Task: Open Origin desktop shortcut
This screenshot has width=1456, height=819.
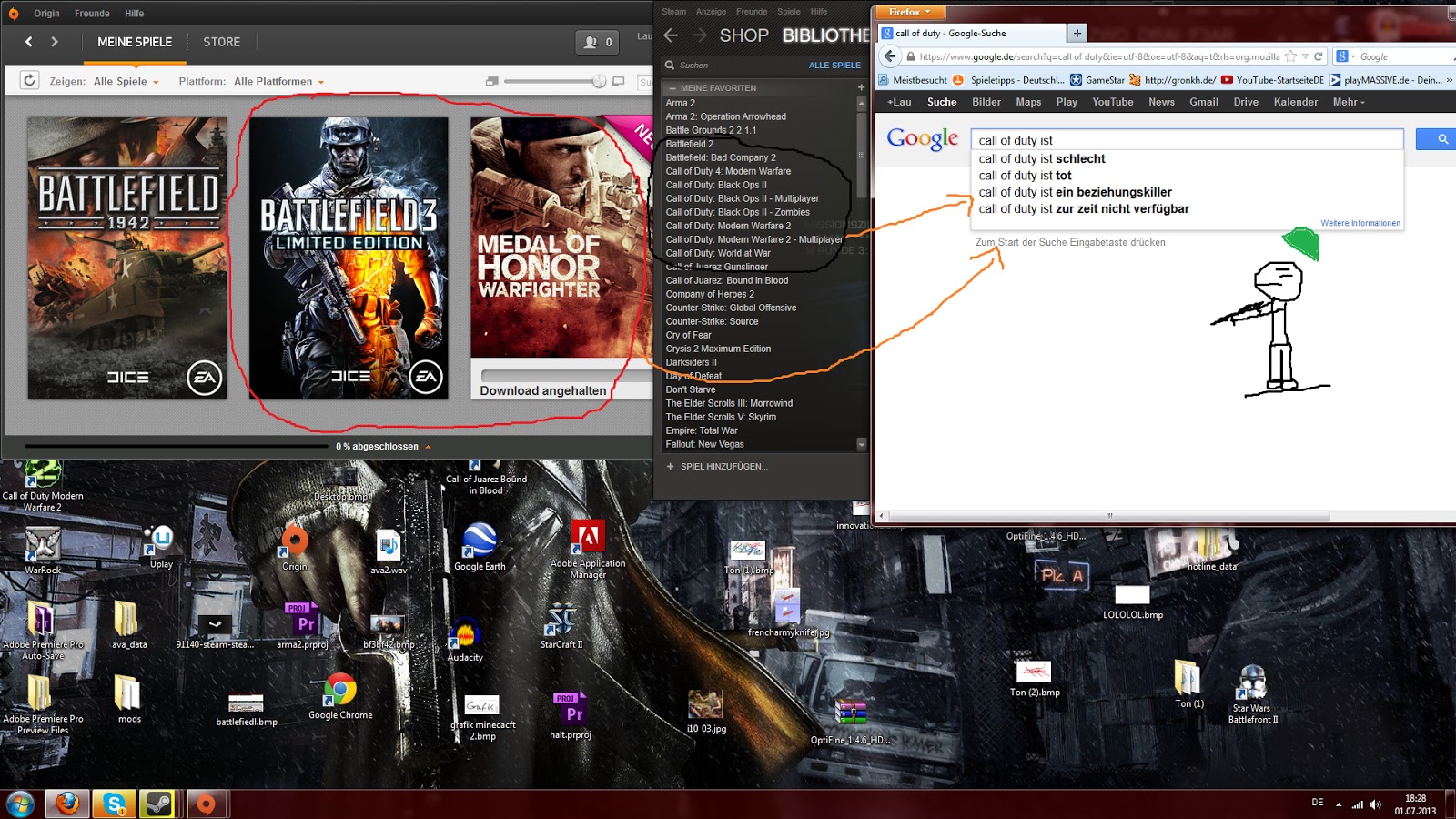Action: pyautogui.click(x=294, y=547)
